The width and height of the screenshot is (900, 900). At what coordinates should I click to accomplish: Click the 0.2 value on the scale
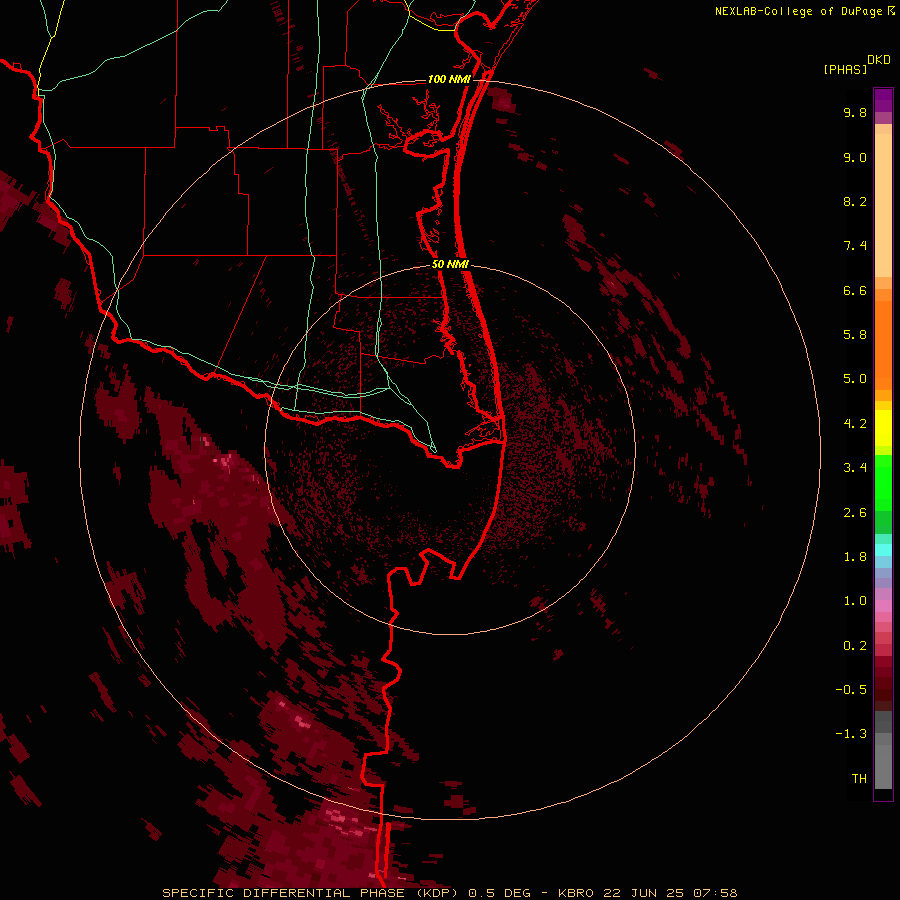click(855, 646)
